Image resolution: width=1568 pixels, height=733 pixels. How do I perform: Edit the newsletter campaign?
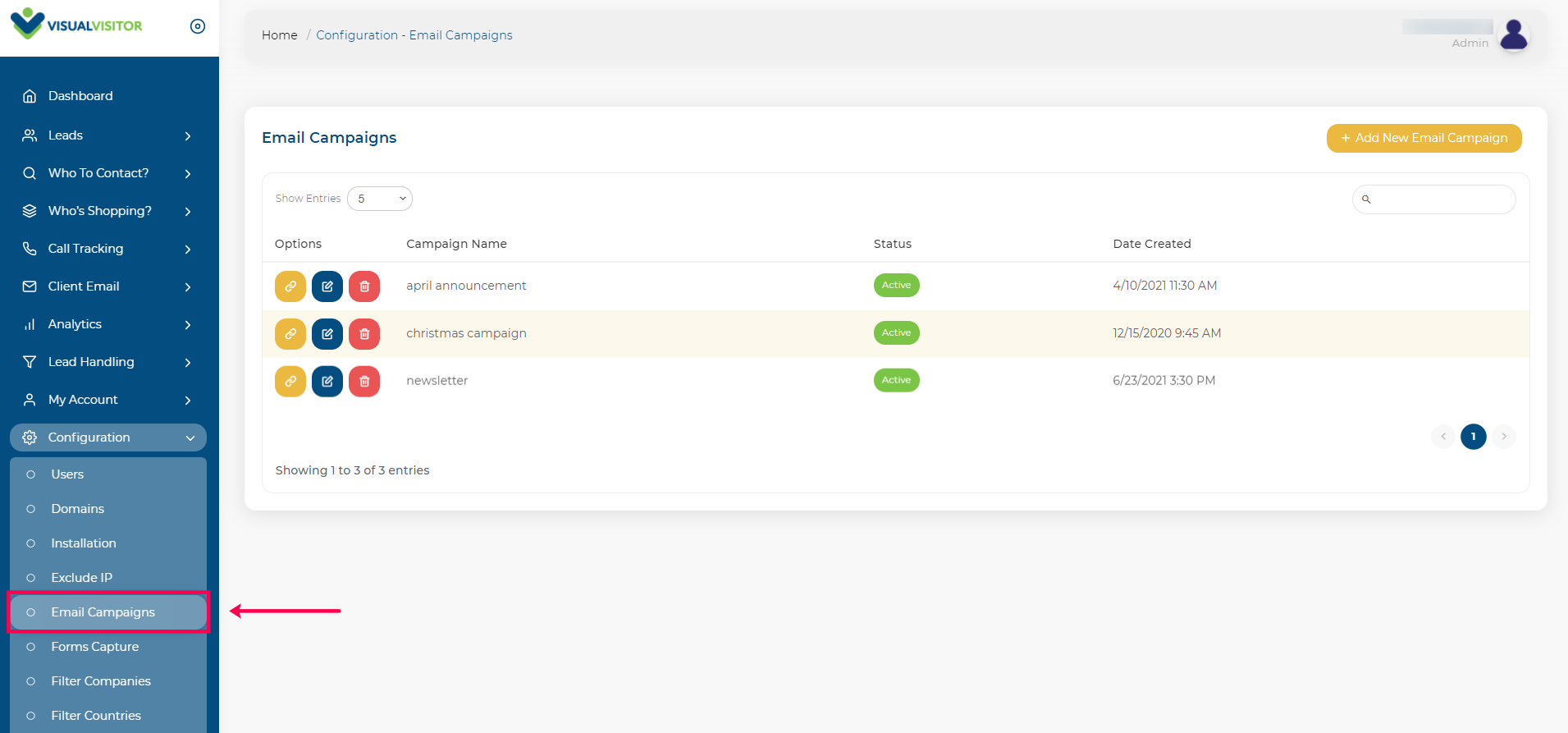pos(327,382)
